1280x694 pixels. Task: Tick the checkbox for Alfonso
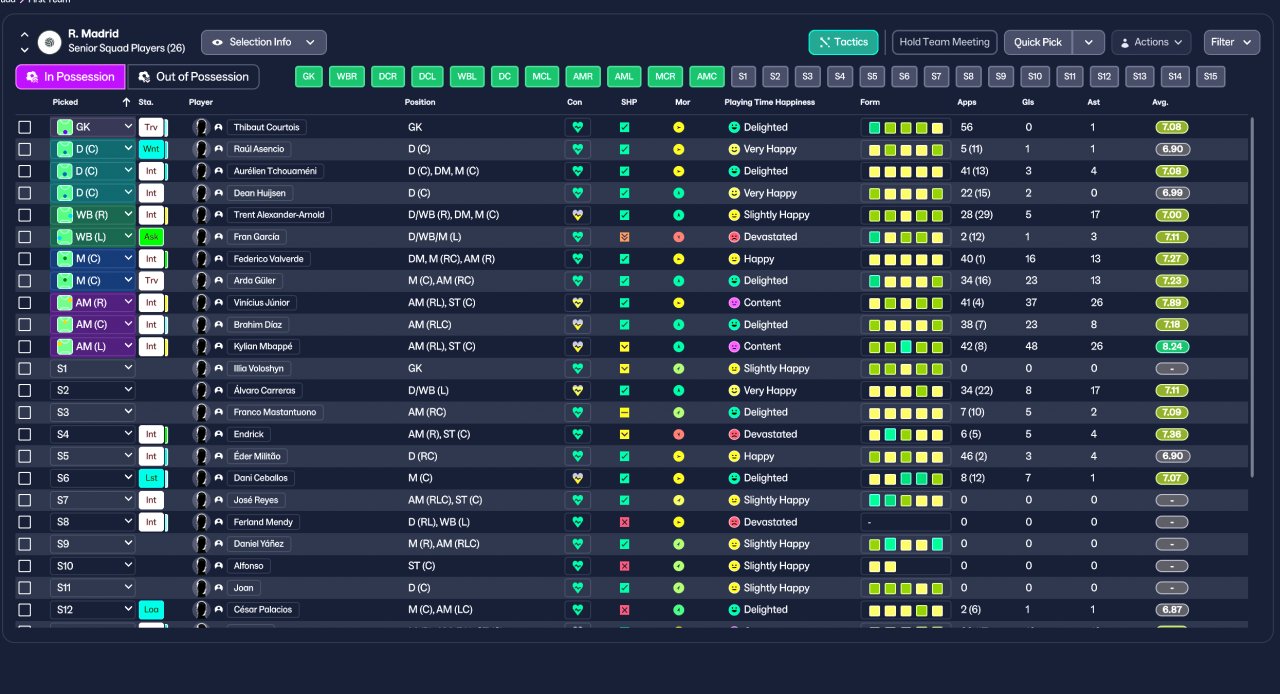coord(25,566)
